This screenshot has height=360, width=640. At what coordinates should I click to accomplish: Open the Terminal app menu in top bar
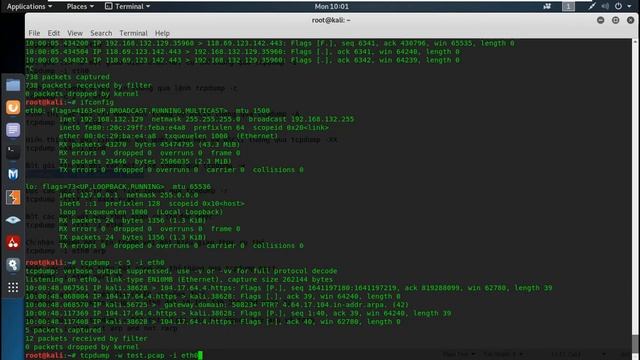127,6
